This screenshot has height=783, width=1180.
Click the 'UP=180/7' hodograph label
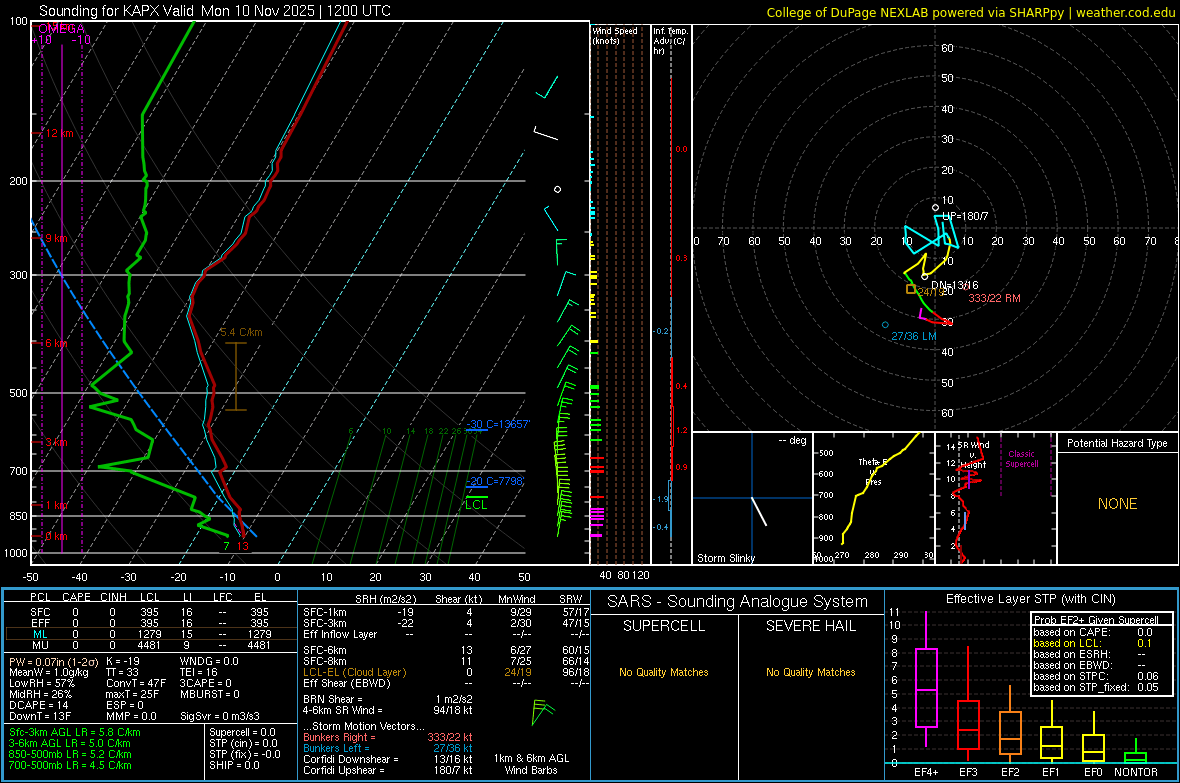965,216
